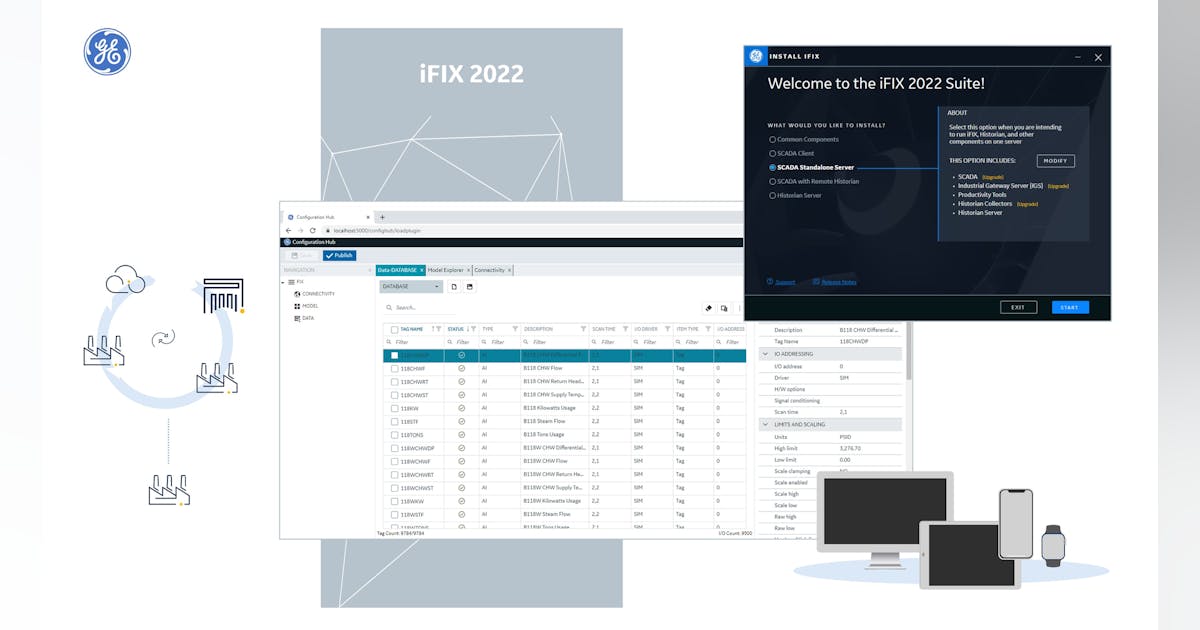Viewport: 1200px width, 630px height.
Task: Click the tag name 118WKW
Action: (412, 500)
